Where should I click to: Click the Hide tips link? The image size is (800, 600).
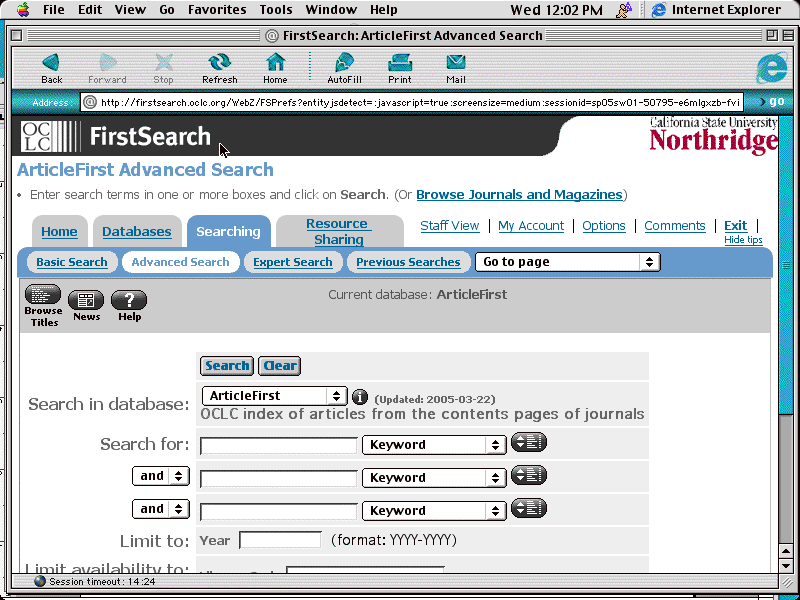pos(743,240)
